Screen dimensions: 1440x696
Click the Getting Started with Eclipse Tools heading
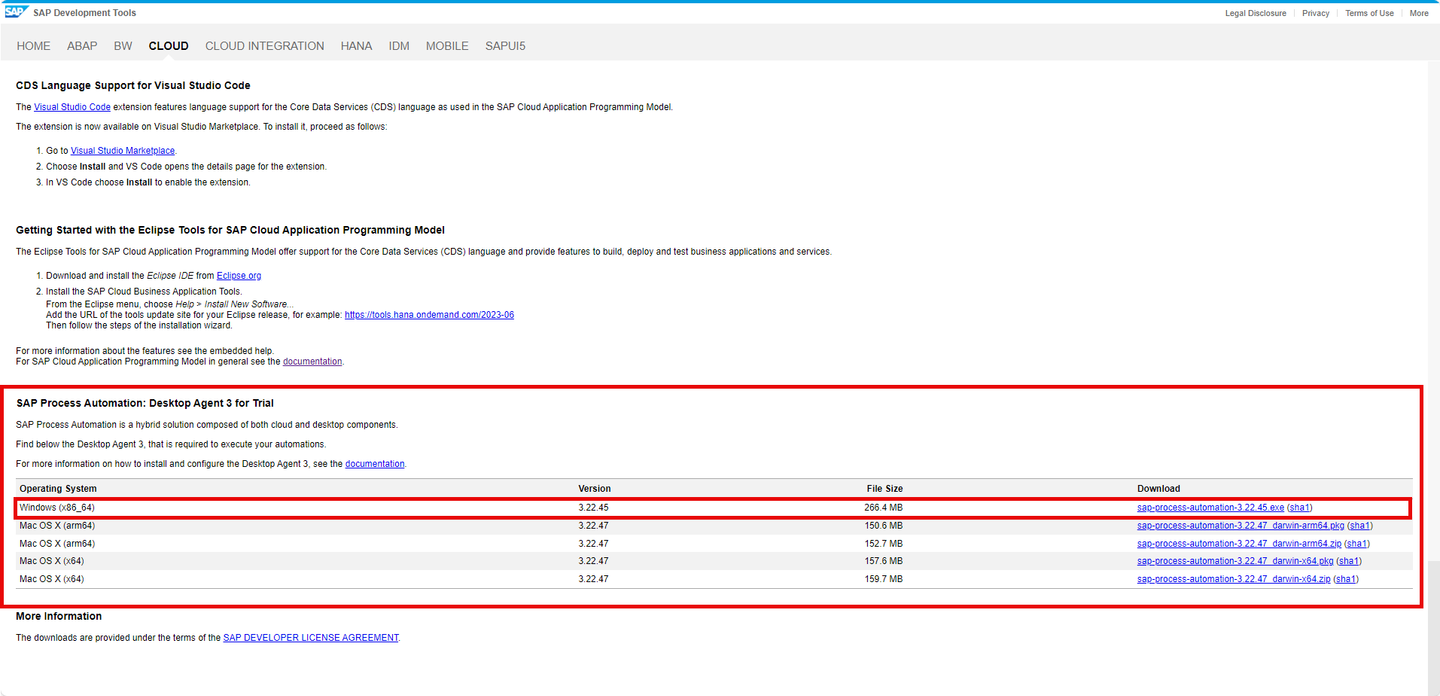point(230,230)
